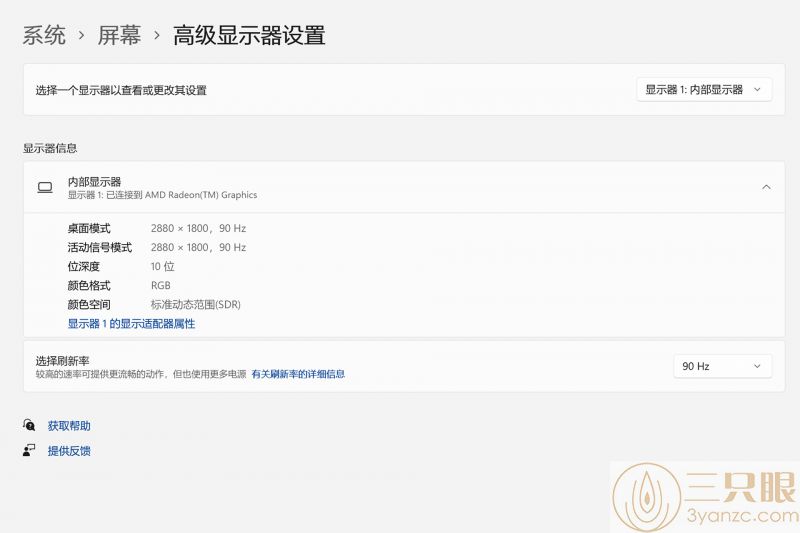
Task: Collapse the 内部显示器 info section
Action: click(x=766, y=187)
